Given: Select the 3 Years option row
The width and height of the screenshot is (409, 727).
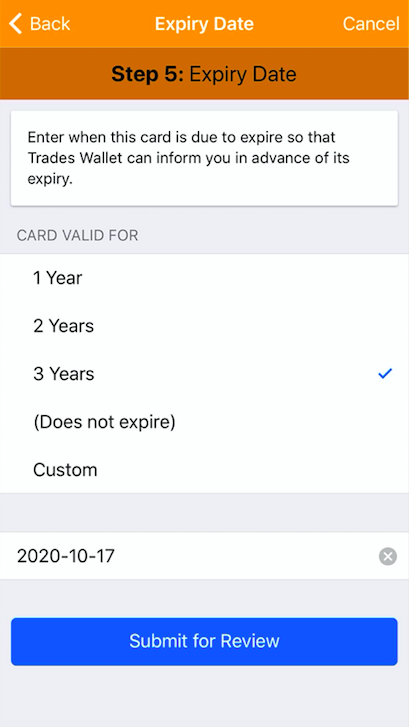Looking at the screenshot, I should [x=204, y=374].
